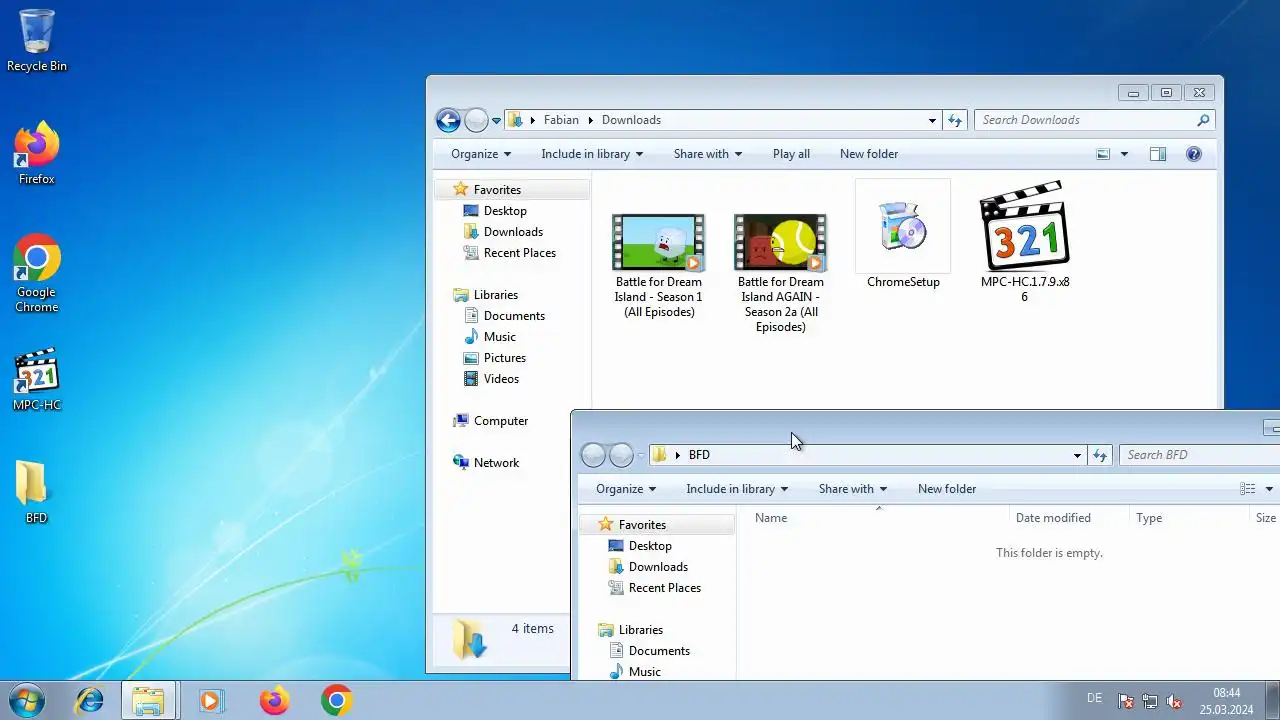1280x720 pixels.
Task: Select Pictures in Downloads window sidebar
Action: (x=504, y=358)
